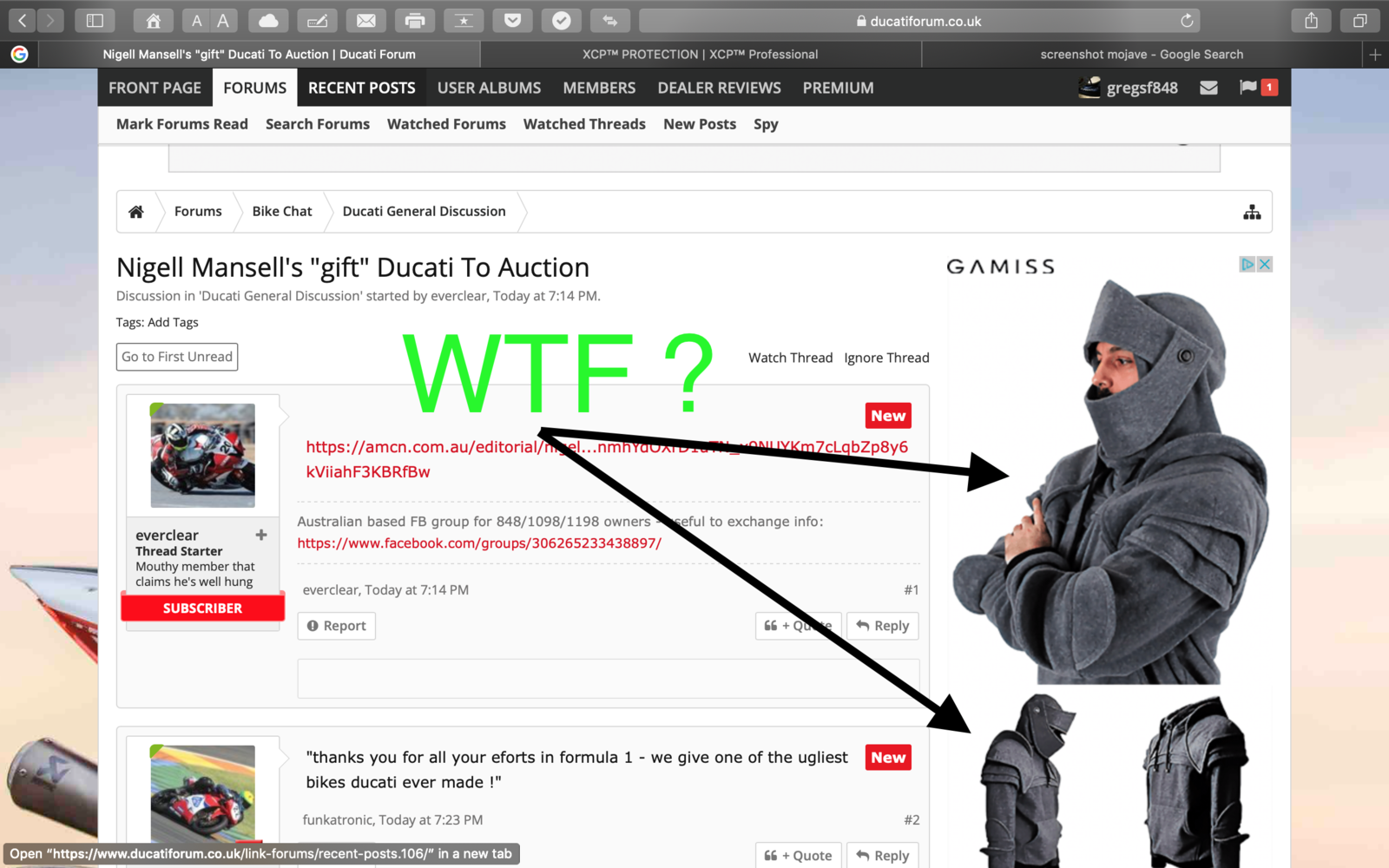
Task: Reload the page in address bar
Action: click(x=1187, y=21)
